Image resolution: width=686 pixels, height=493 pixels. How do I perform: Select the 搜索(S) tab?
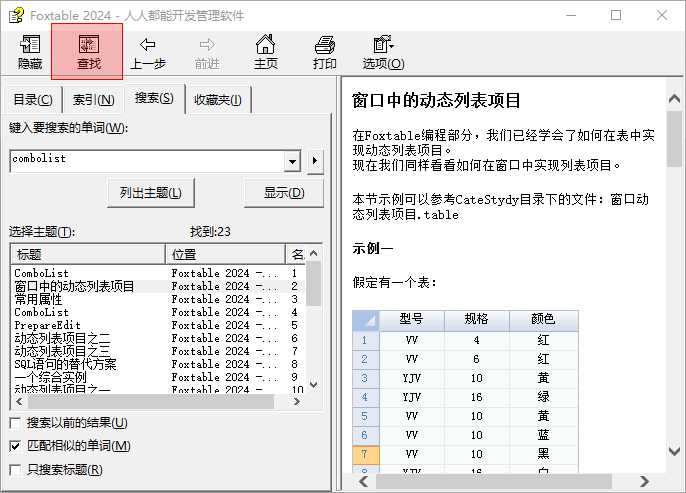pos(154,98)
